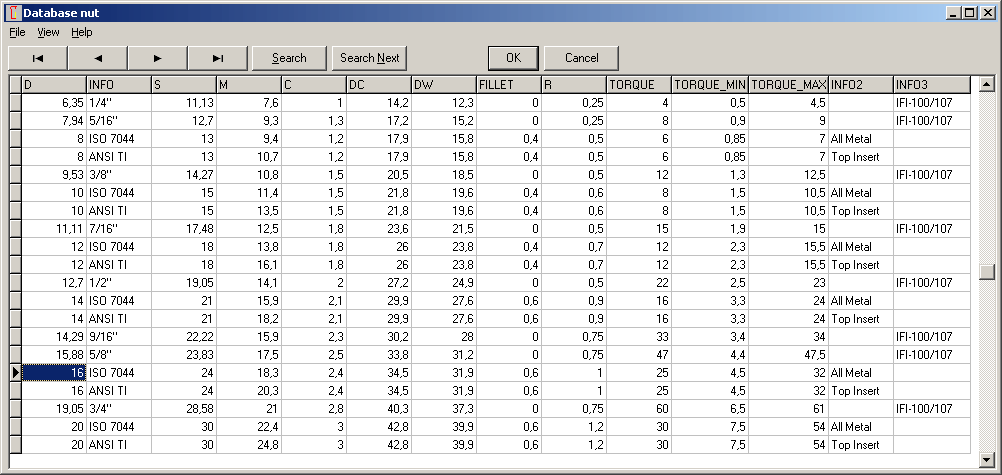Go to next record arrow button

pos(158,58)
